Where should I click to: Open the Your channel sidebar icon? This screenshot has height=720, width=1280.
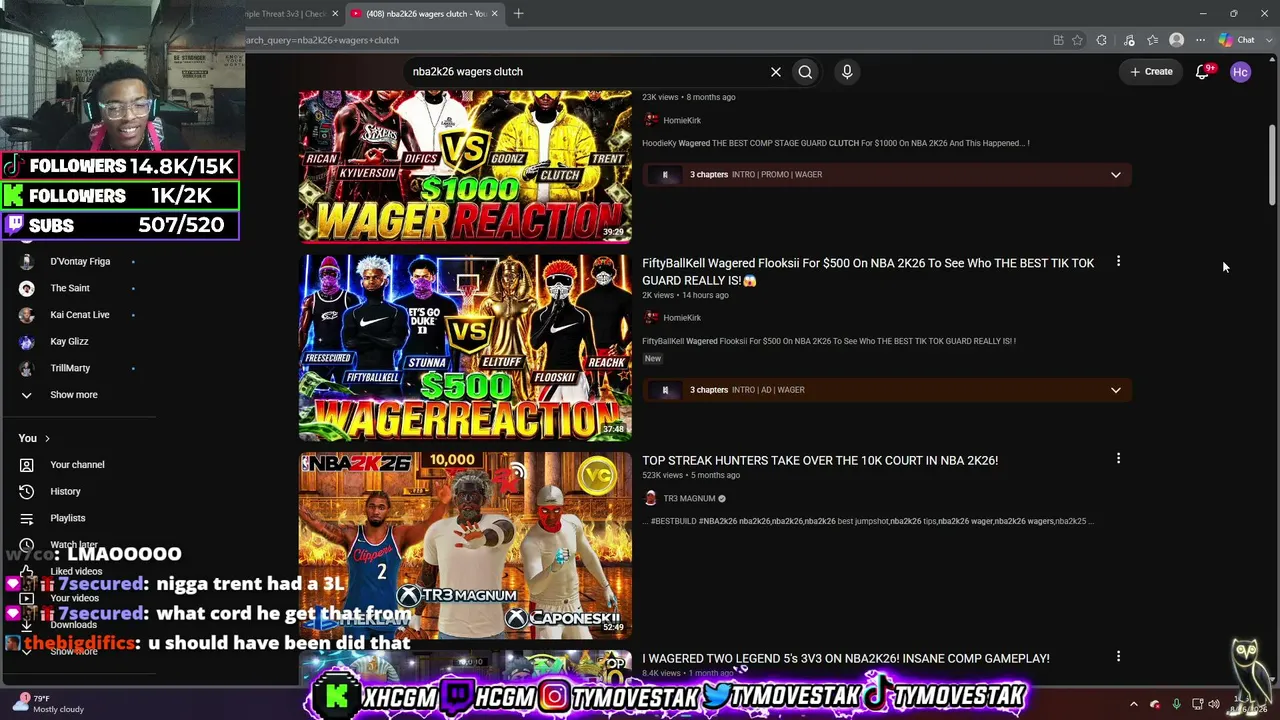(x=27, y=465)
